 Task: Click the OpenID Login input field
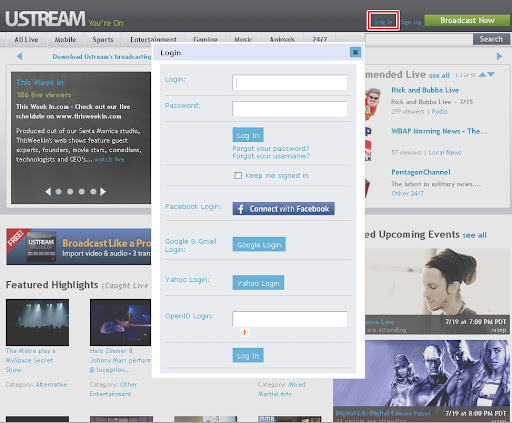coord(290,319)
